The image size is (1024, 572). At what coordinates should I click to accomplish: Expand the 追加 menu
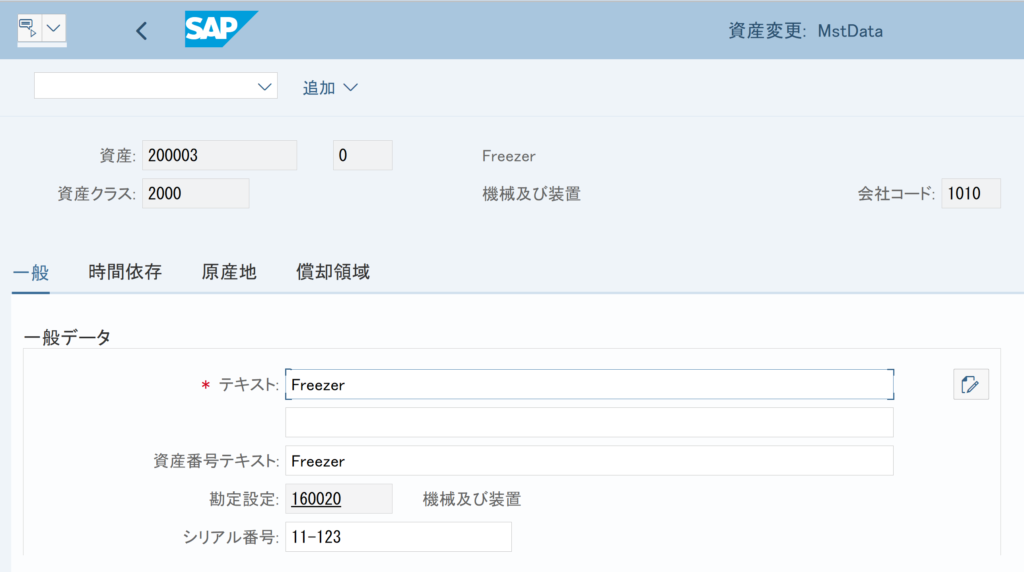coord(330,88)
